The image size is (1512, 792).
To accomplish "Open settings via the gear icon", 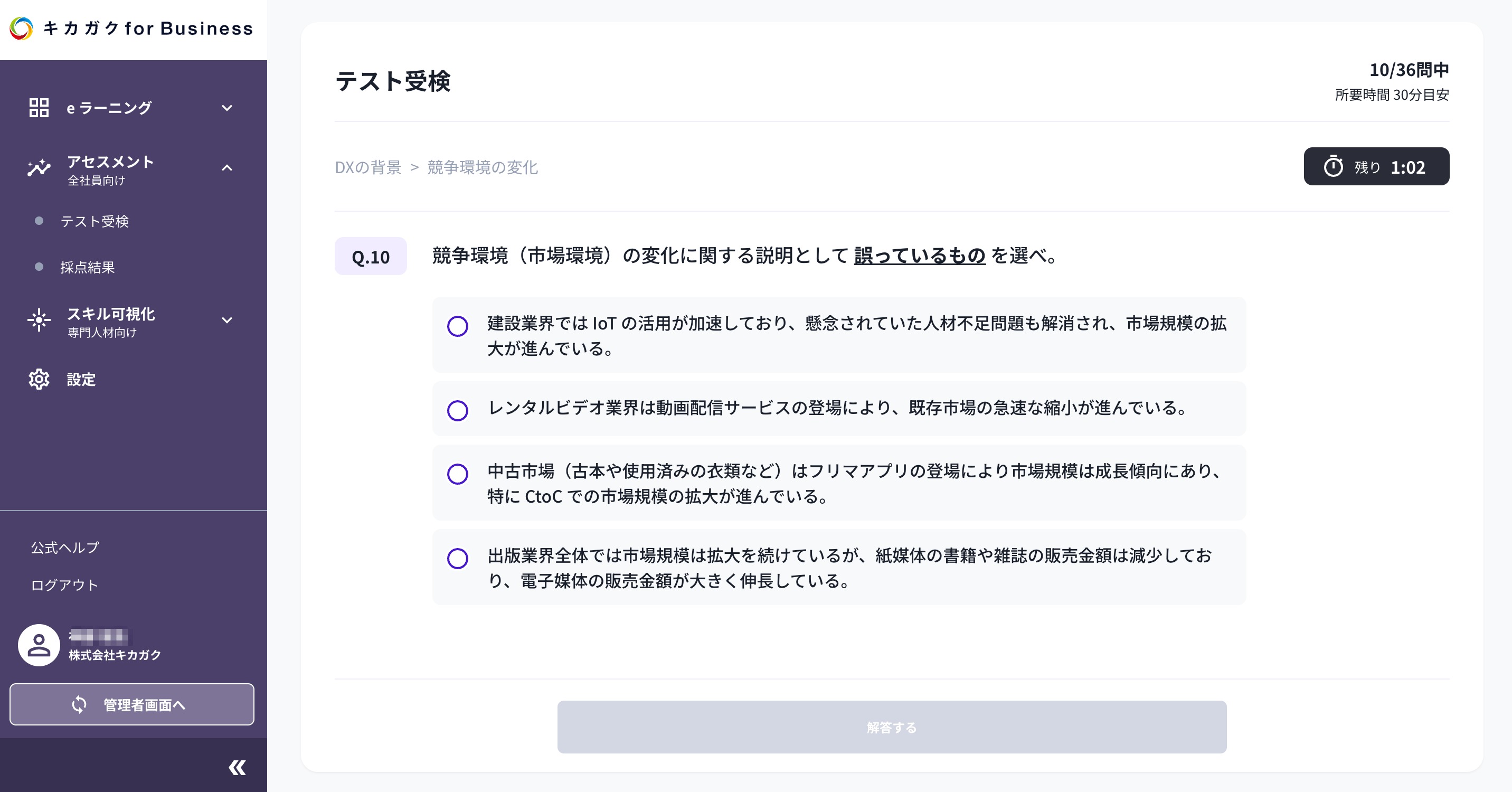I will (x=39, y=379).
